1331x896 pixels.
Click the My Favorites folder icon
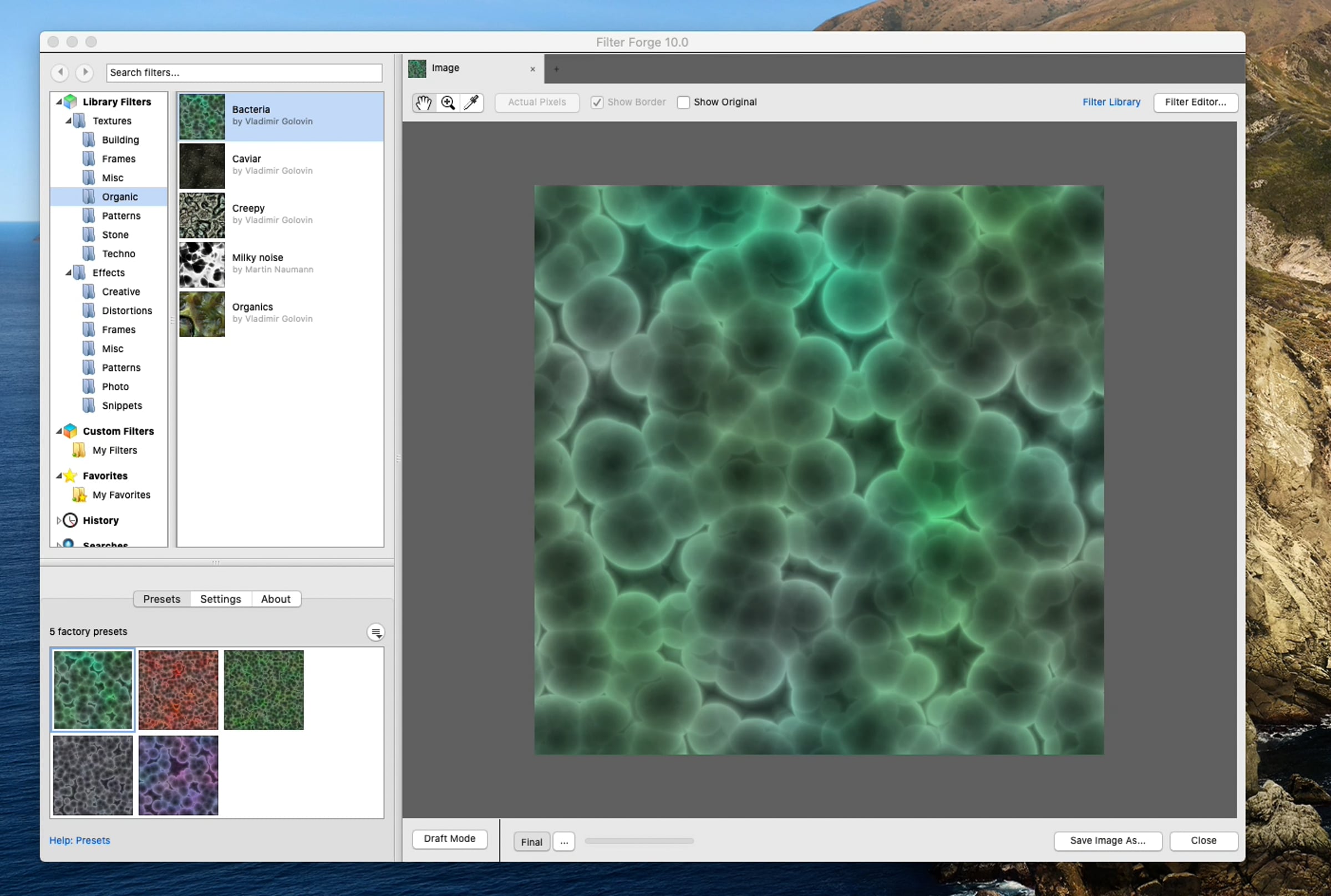coord(79,495)
